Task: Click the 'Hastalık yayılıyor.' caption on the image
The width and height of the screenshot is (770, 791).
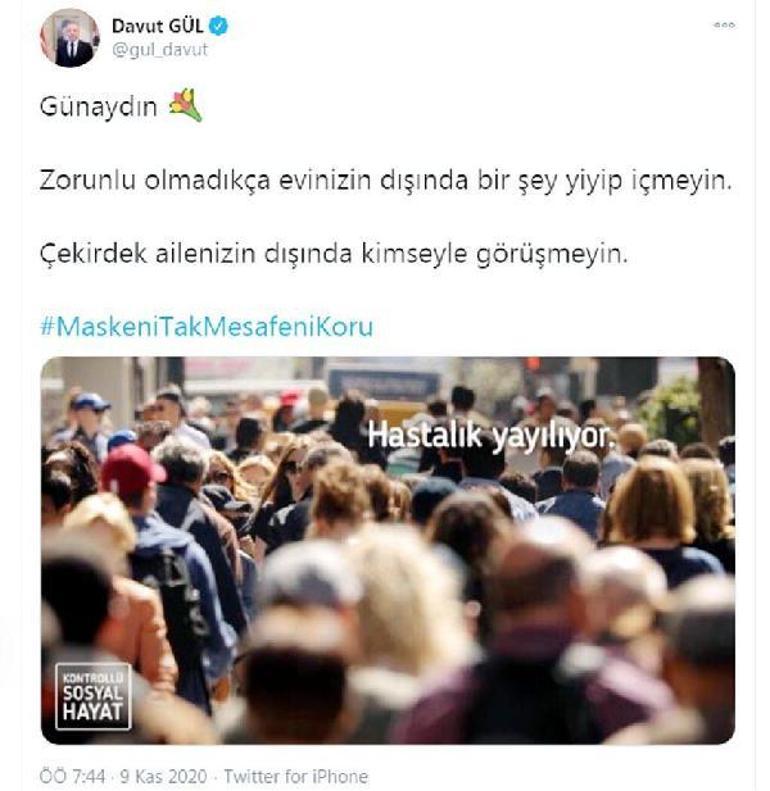Action: click(491, 436)
